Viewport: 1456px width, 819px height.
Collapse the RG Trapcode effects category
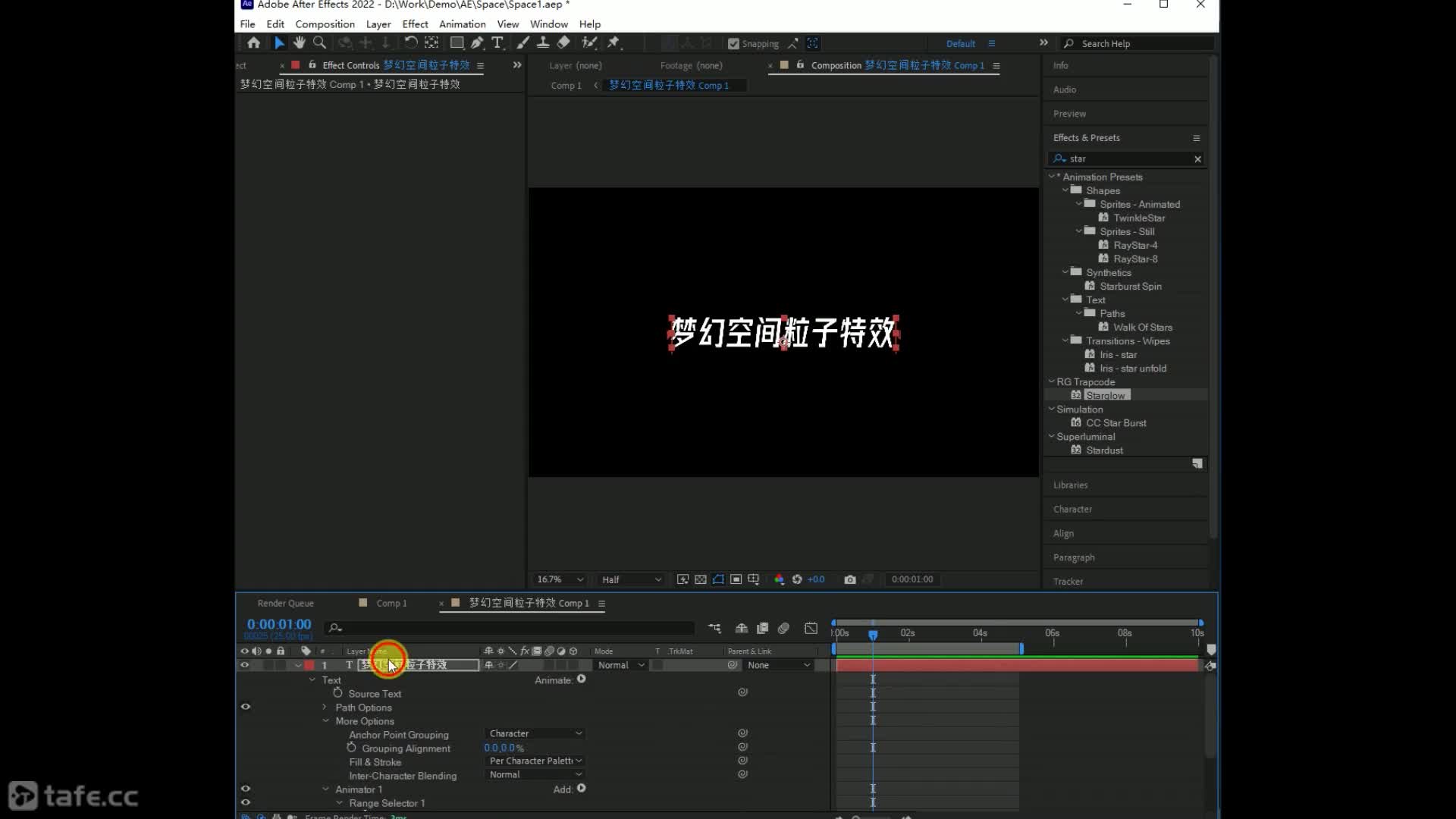pyautogui.click(x=1051, y=381)
